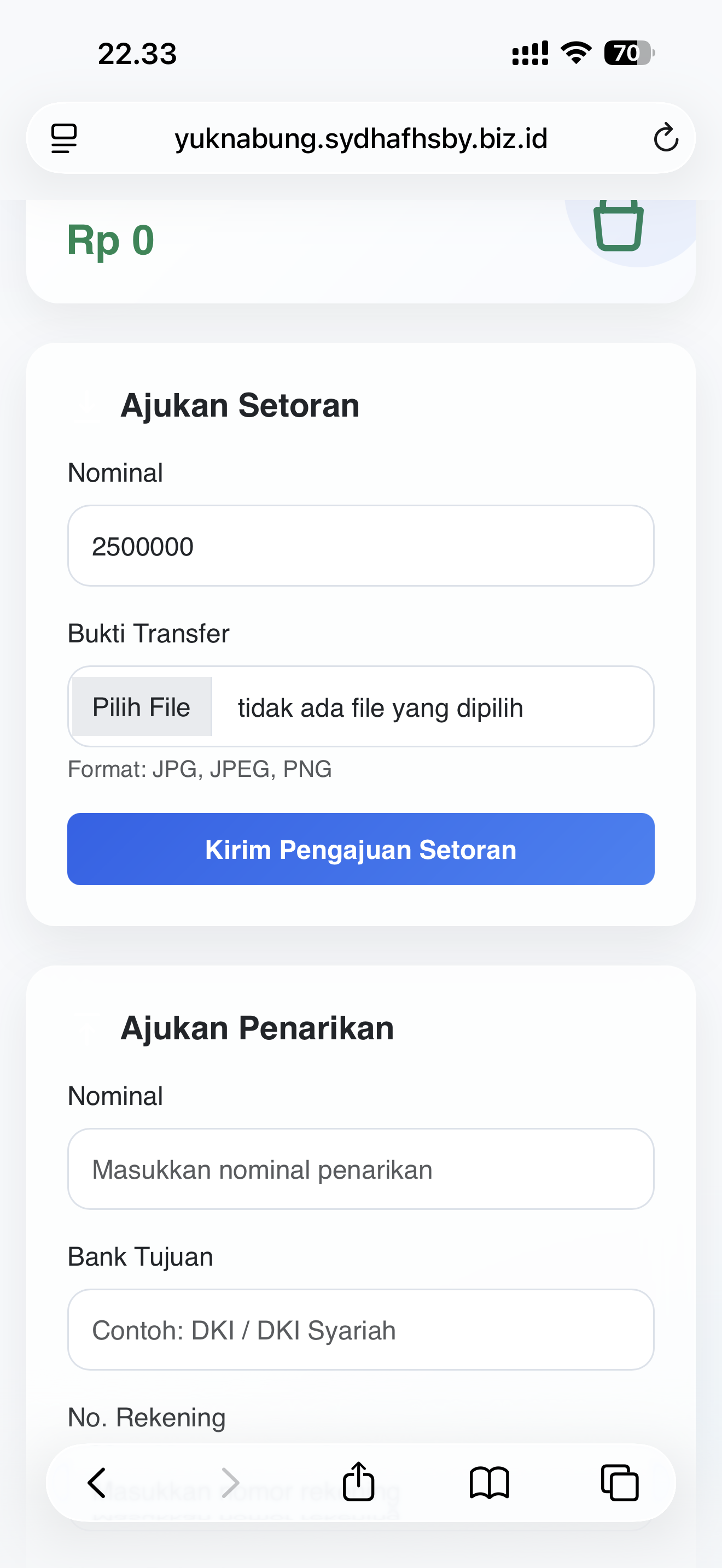Click the Bank Tujuan input field
The image size is (722, 1568).
[361, 1330]
